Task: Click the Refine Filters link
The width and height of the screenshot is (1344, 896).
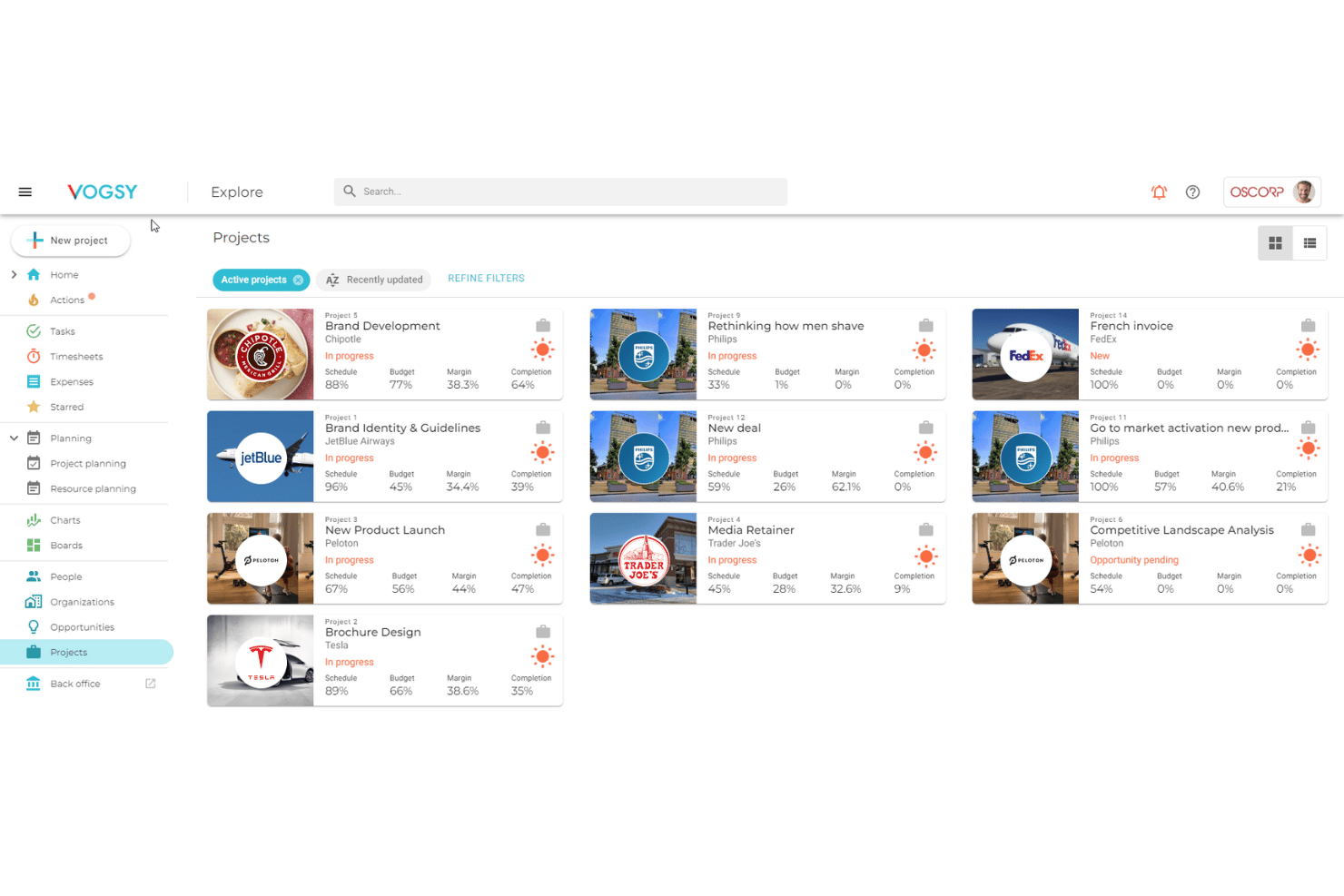Action: coord(486,279)
